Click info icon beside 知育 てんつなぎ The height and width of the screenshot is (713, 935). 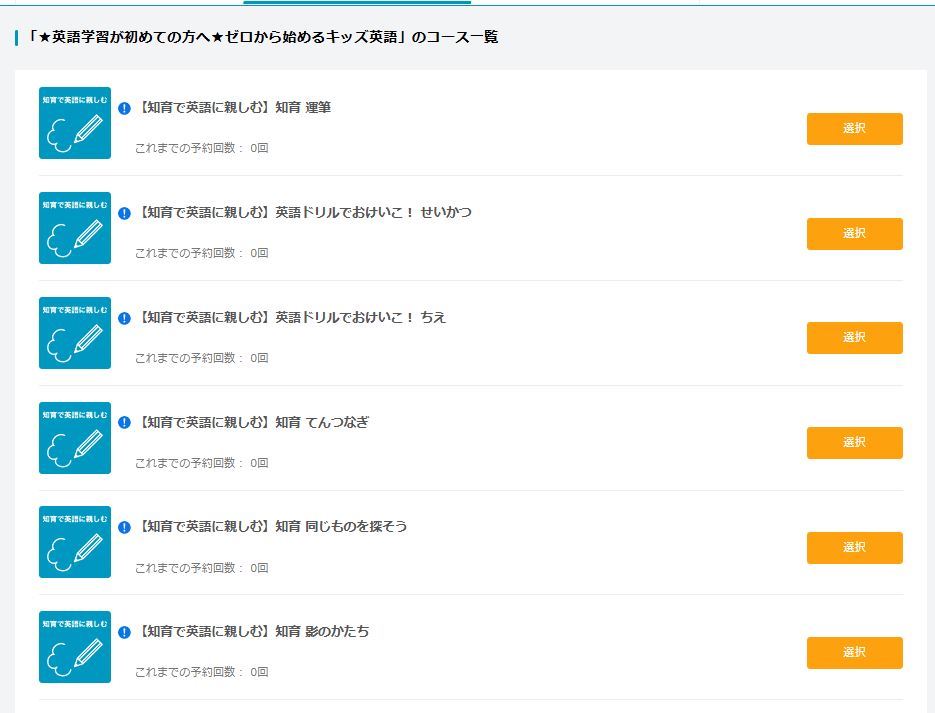click(x=124, y=423)
